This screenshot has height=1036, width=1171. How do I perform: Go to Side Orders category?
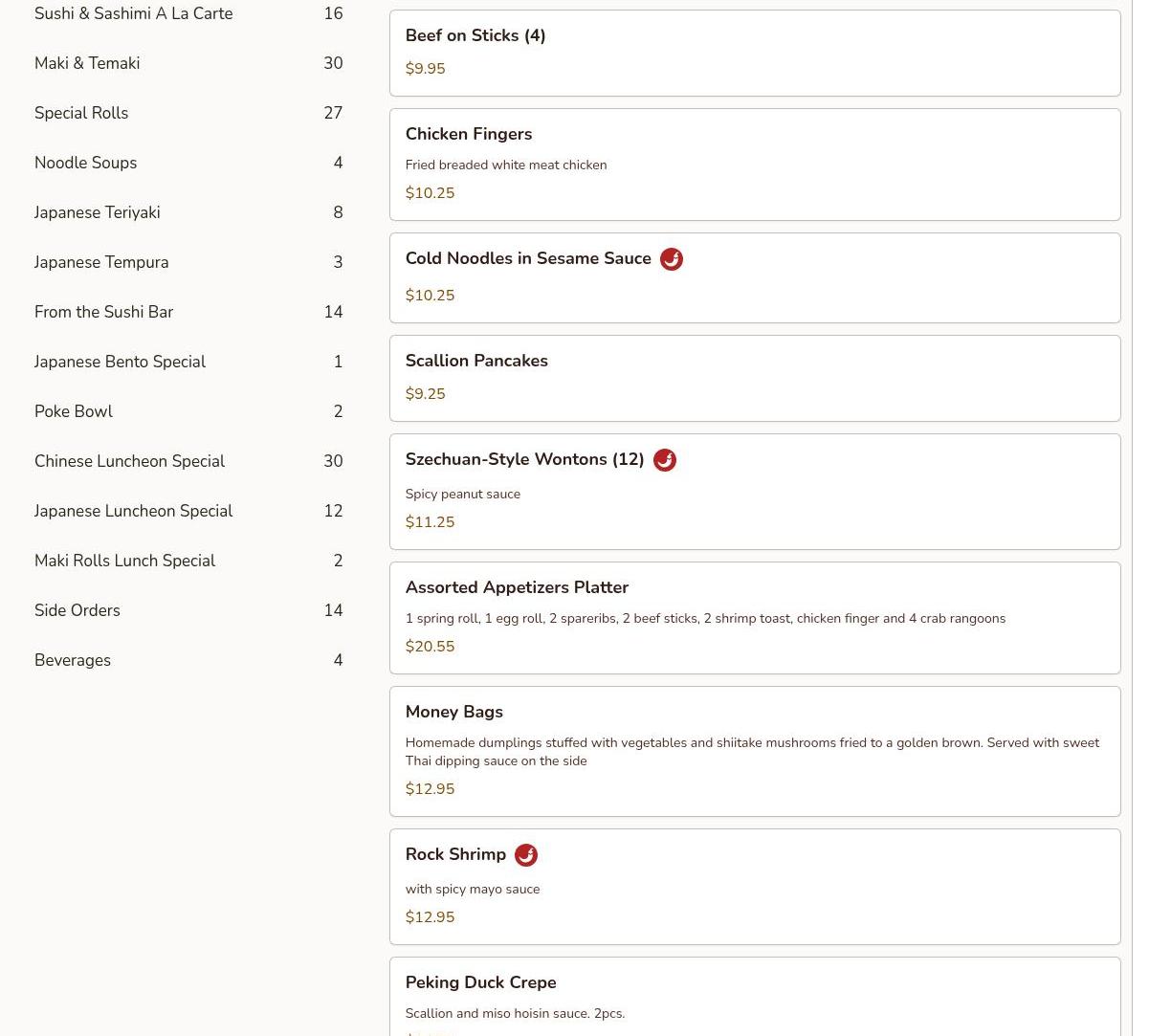(188, 610)
